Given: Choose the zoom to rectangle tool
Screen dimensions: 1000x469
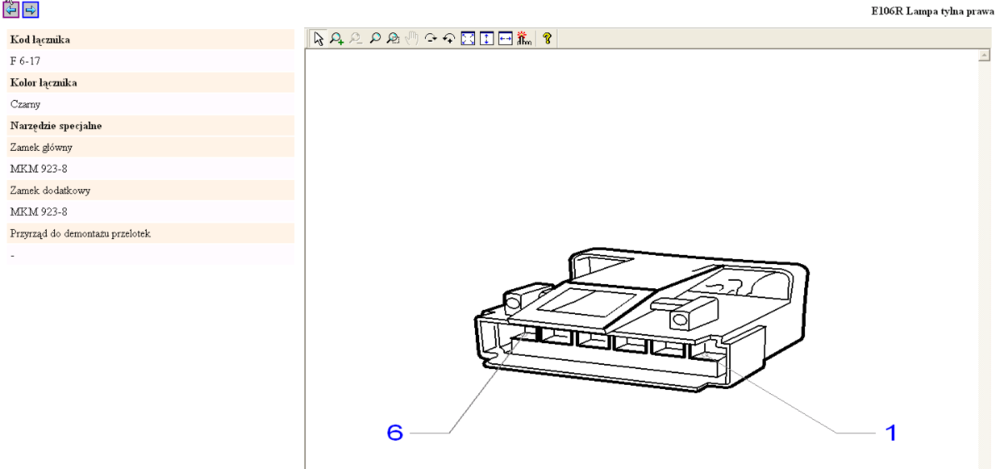Looking at the screenshot, I should [393, 38].
